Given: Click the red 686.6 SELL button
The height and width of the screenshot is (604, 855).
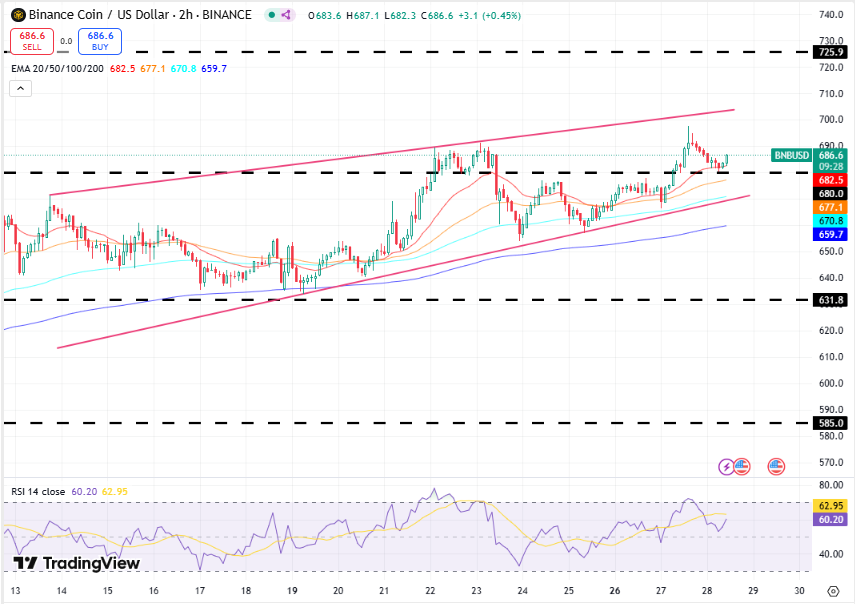Looking at the screenshot, I should click(32, 41).
